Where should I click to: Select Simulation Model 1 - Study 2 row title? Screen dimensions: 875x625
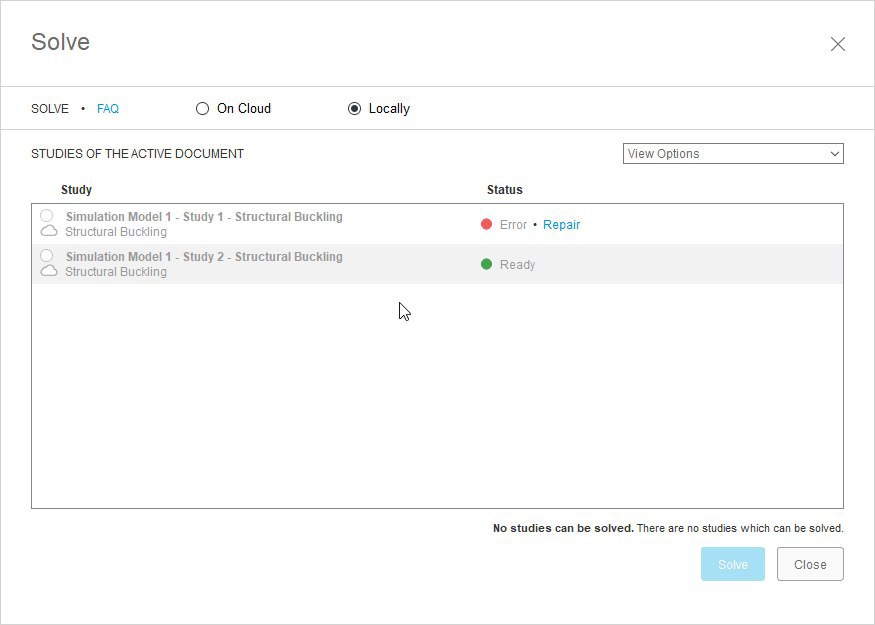tap(204, 256)
